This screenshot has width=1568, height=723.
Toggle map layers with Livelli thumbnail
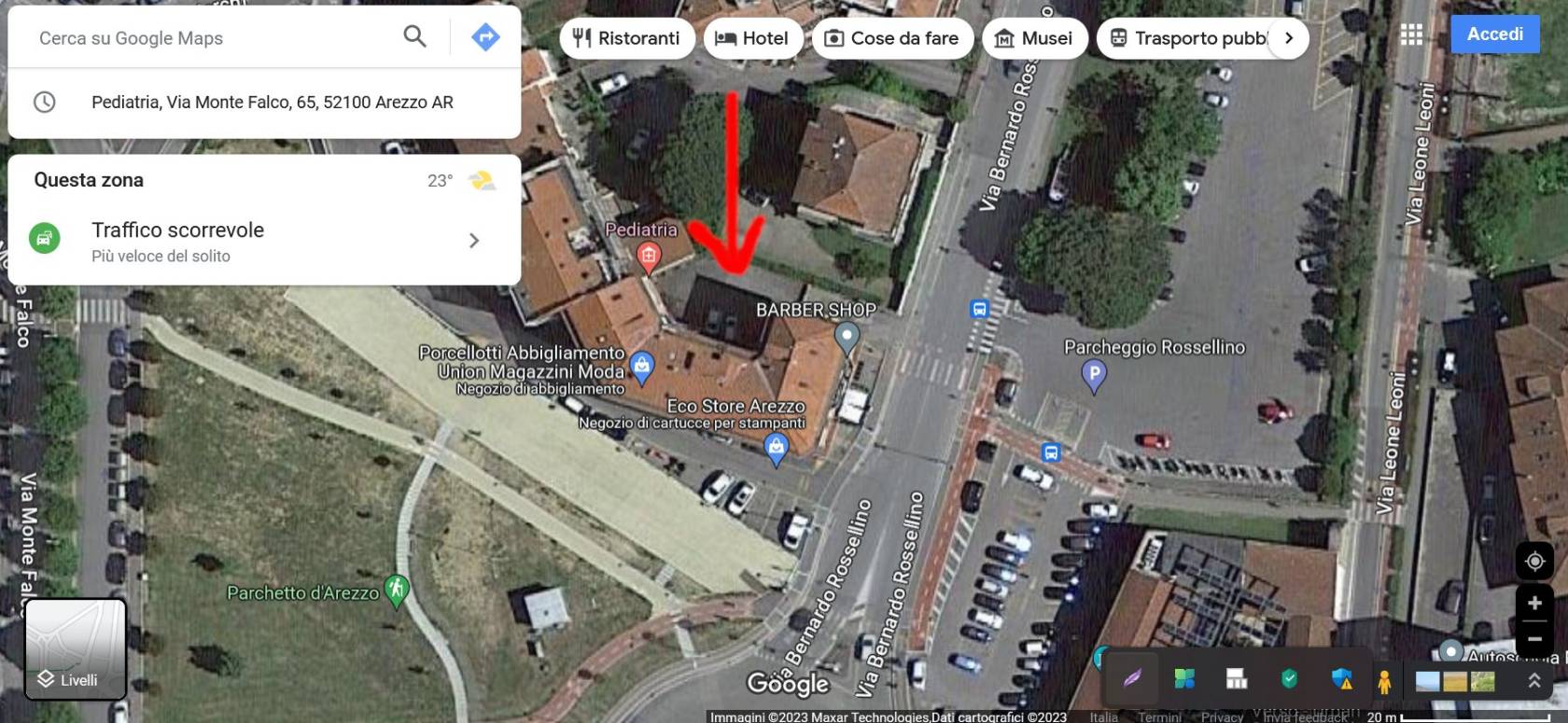point(76,649)
